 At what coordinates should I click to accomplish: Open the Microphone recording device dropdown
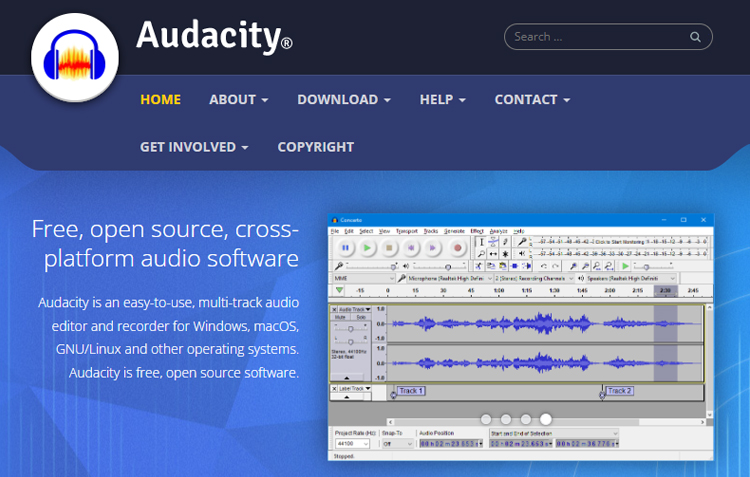(x=450, y=278)
